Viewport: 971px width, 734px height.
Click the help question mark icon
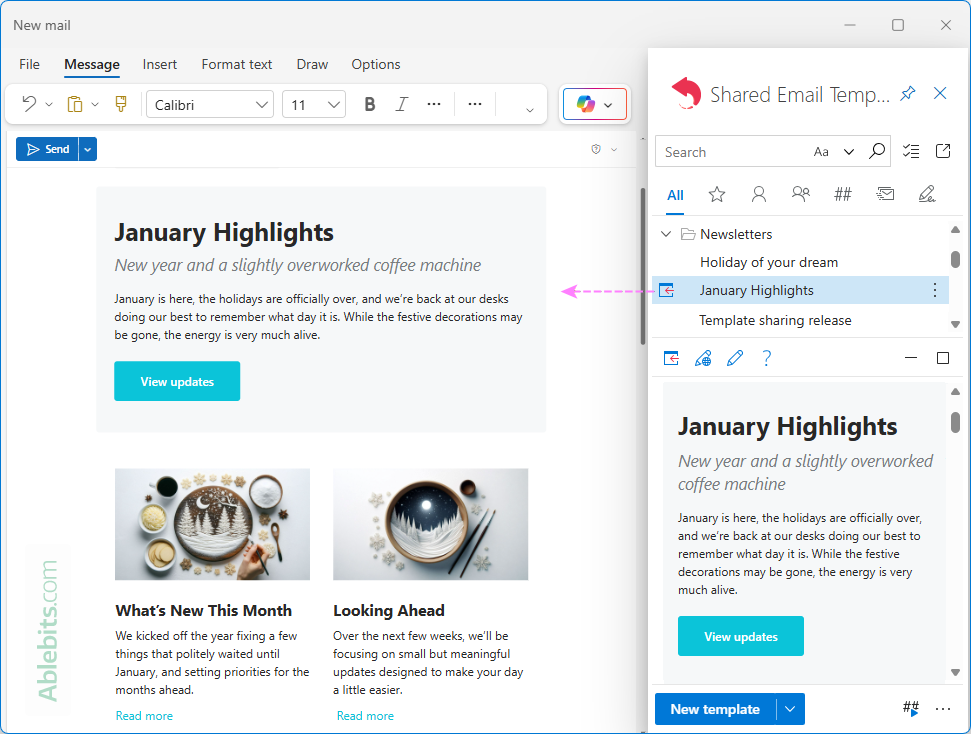click(x=767, y=358)
